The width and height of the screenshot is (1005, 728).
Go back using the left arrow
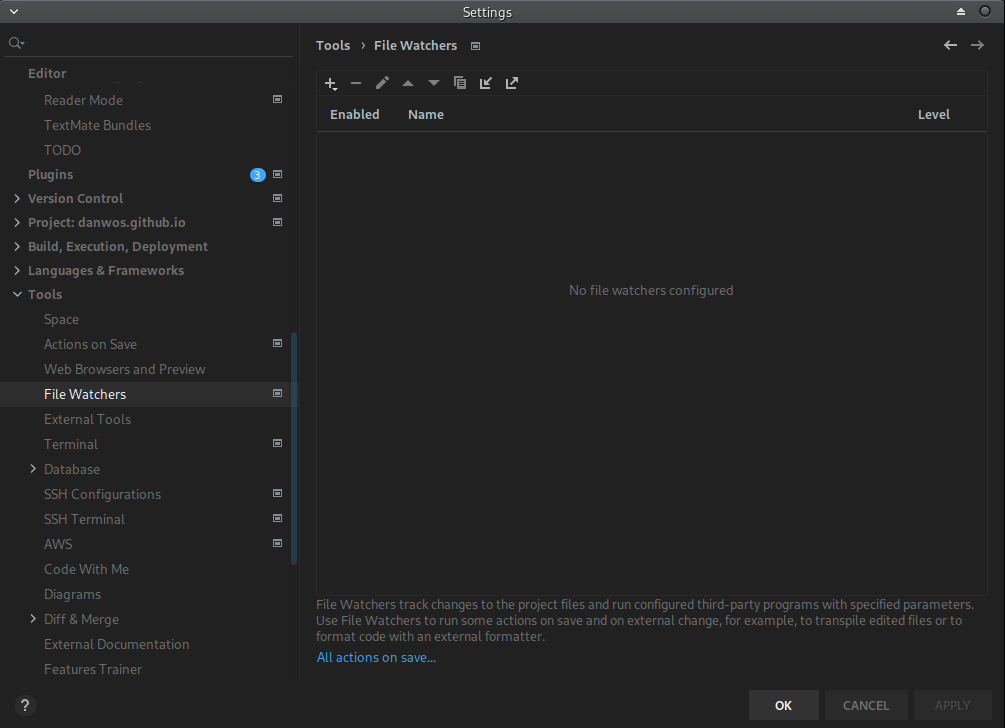tap(950, 45)
